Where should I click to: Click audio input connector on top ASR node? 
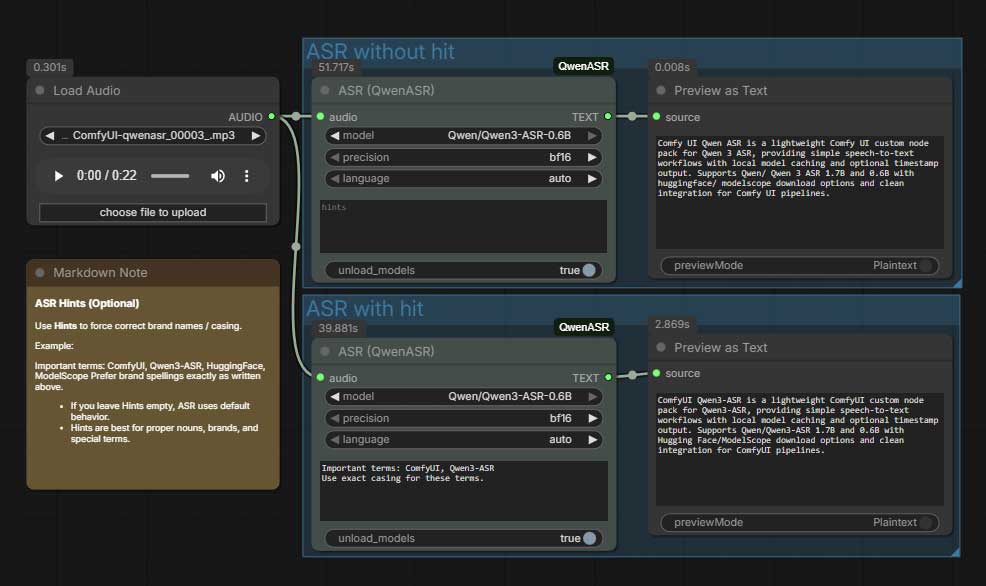point(321,116)
